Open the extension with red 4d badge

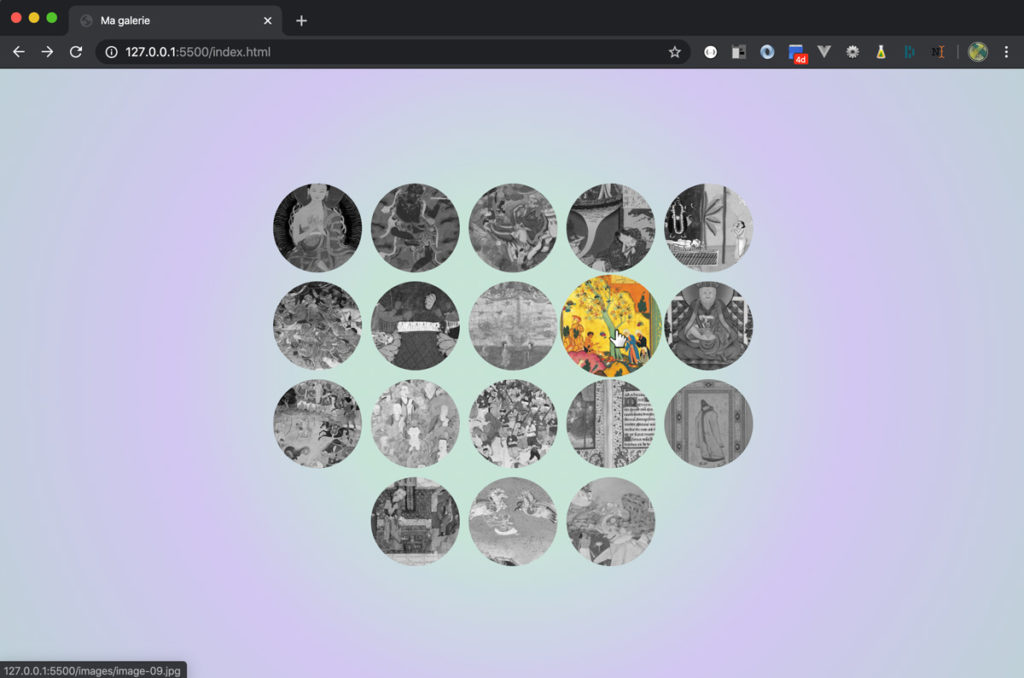point(797,53)
